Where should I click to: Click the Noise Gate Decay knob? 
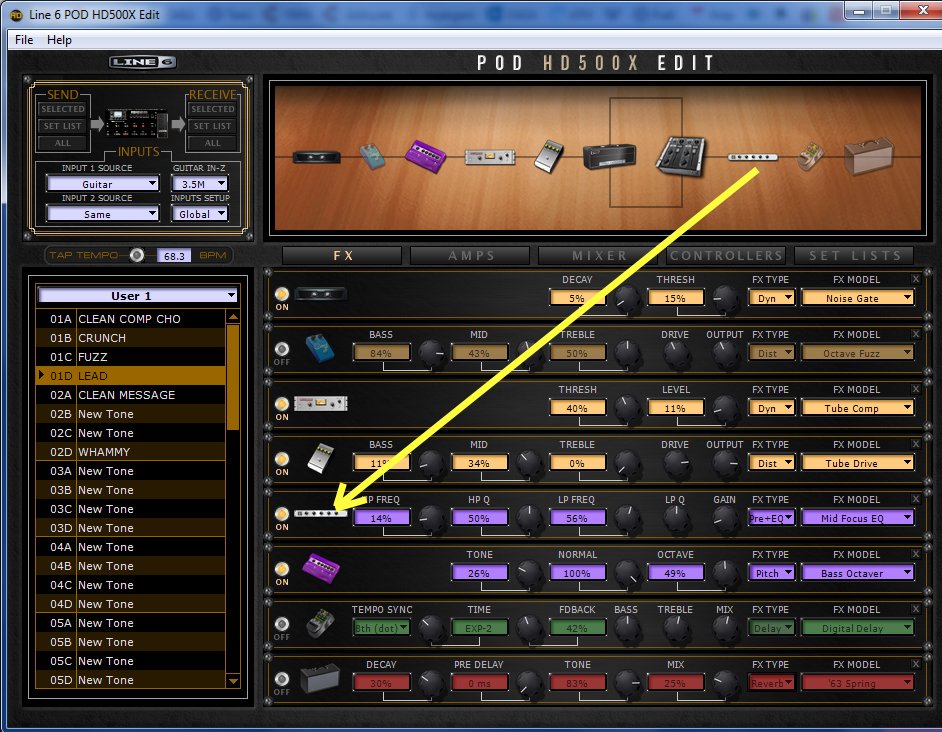click(628, 299)
